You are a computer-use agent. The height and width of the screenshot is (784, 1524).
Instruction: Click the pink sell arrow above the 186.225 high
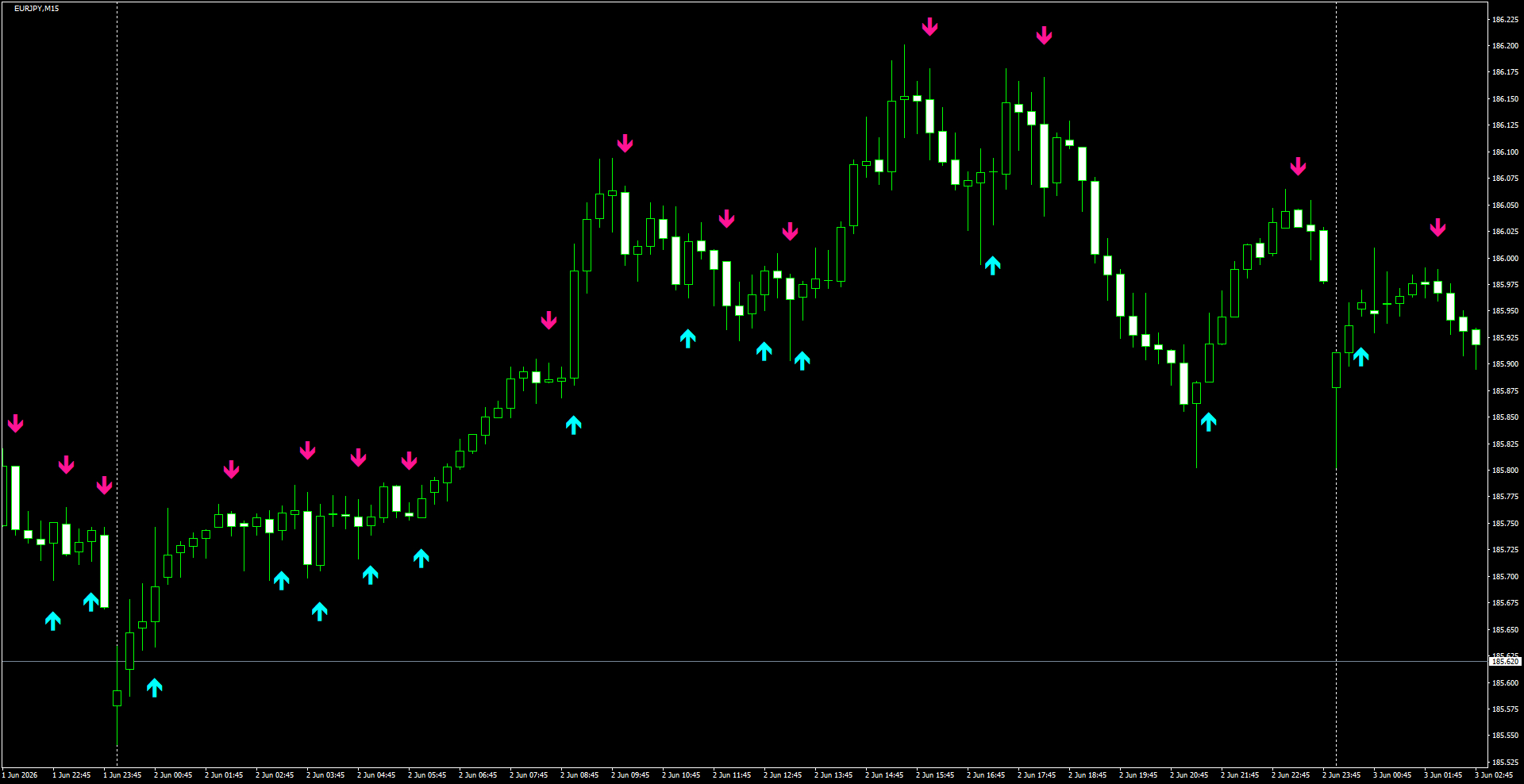(x=929, y=27)
